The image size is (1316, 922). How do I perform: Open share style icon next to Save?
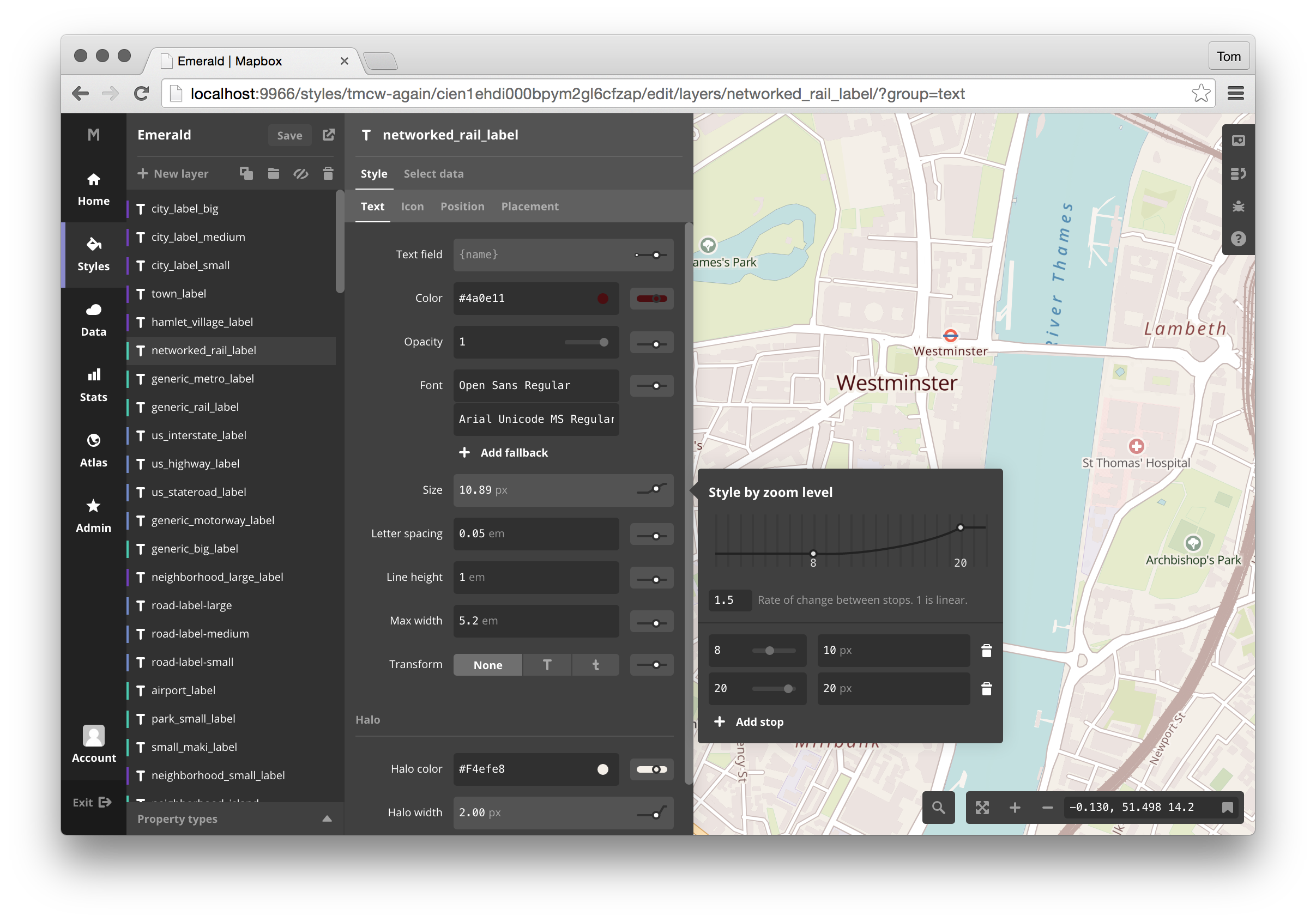(x=328, y=135)
